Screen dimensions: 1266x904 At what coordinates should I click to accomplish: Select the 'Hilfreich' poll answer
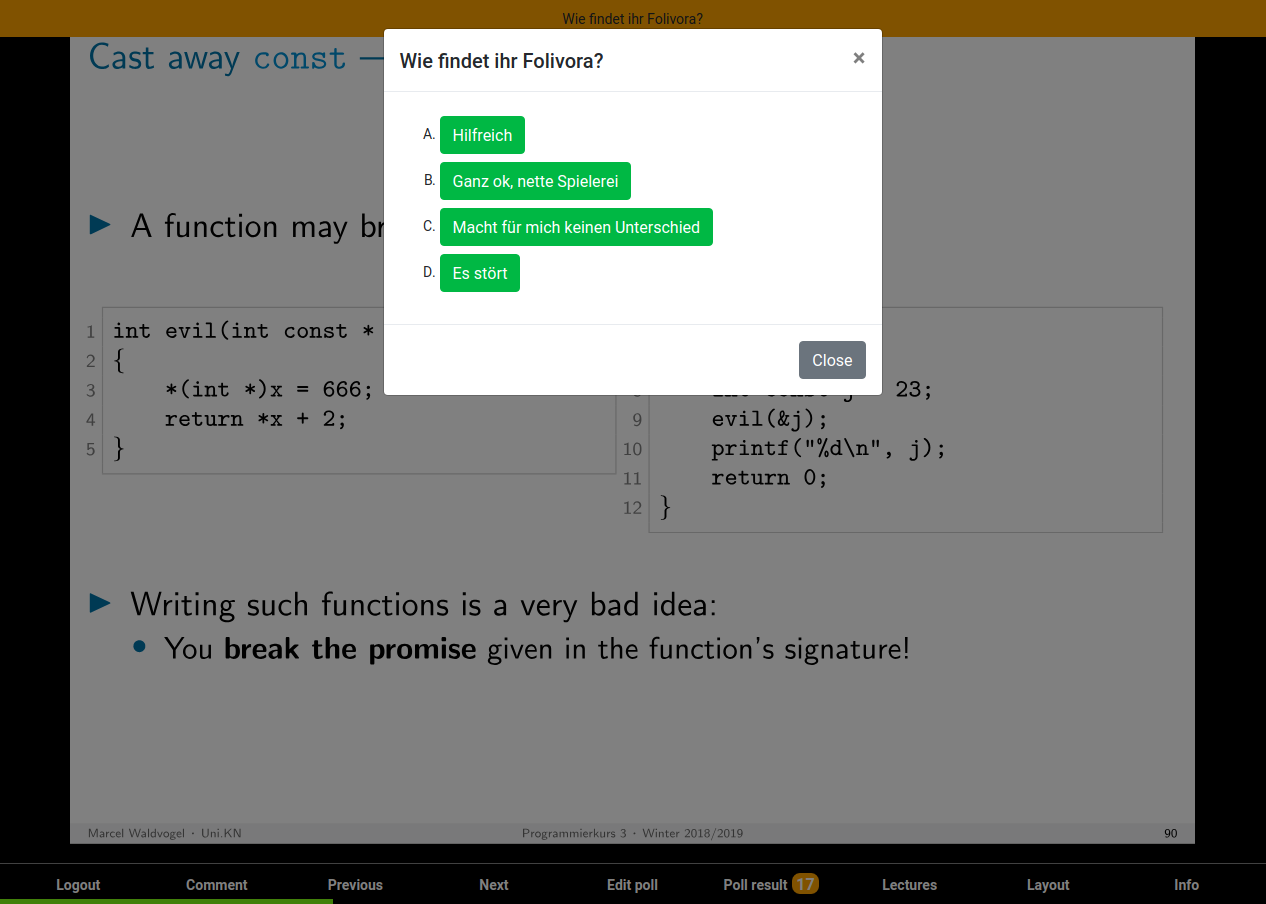pos(482,135)
